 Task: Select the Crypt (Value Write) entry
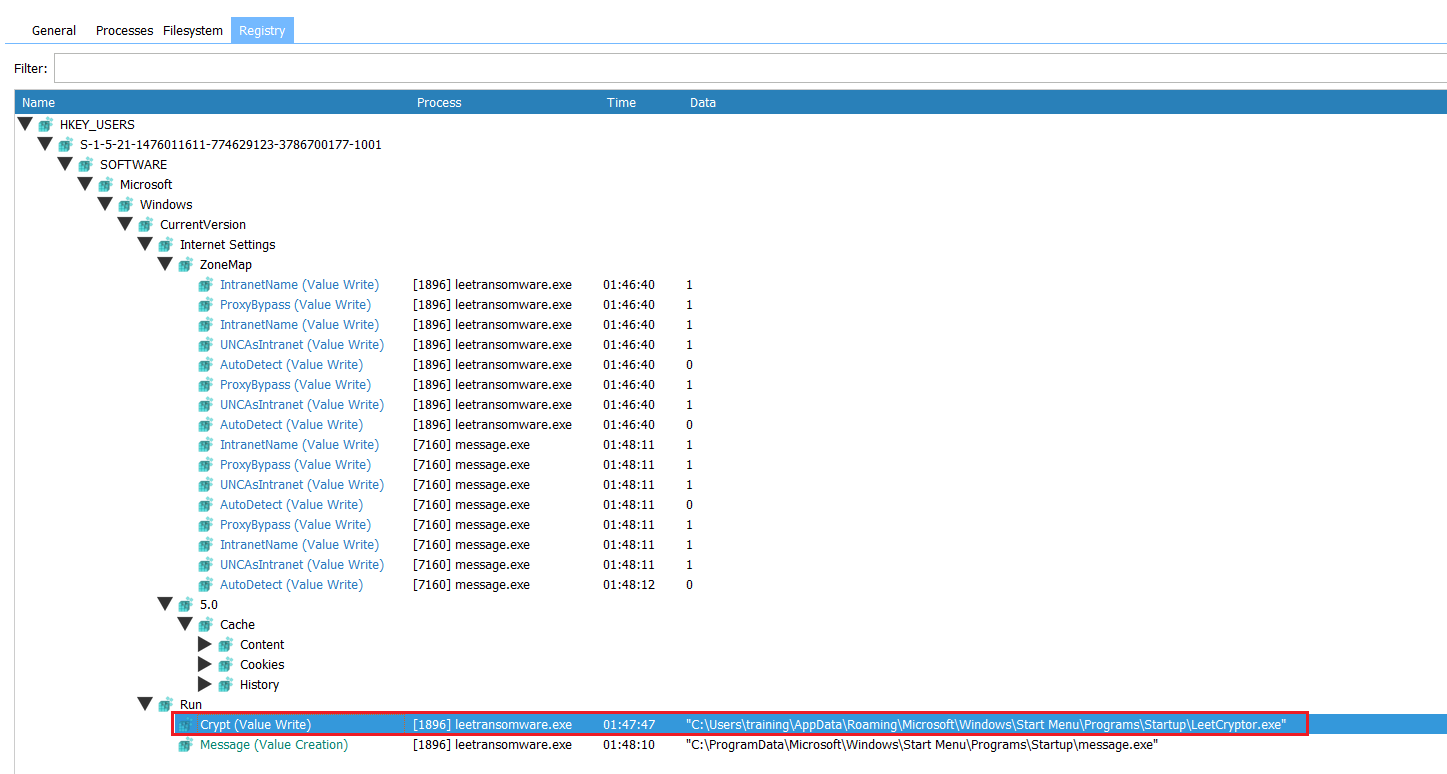(x=255, y=724)
